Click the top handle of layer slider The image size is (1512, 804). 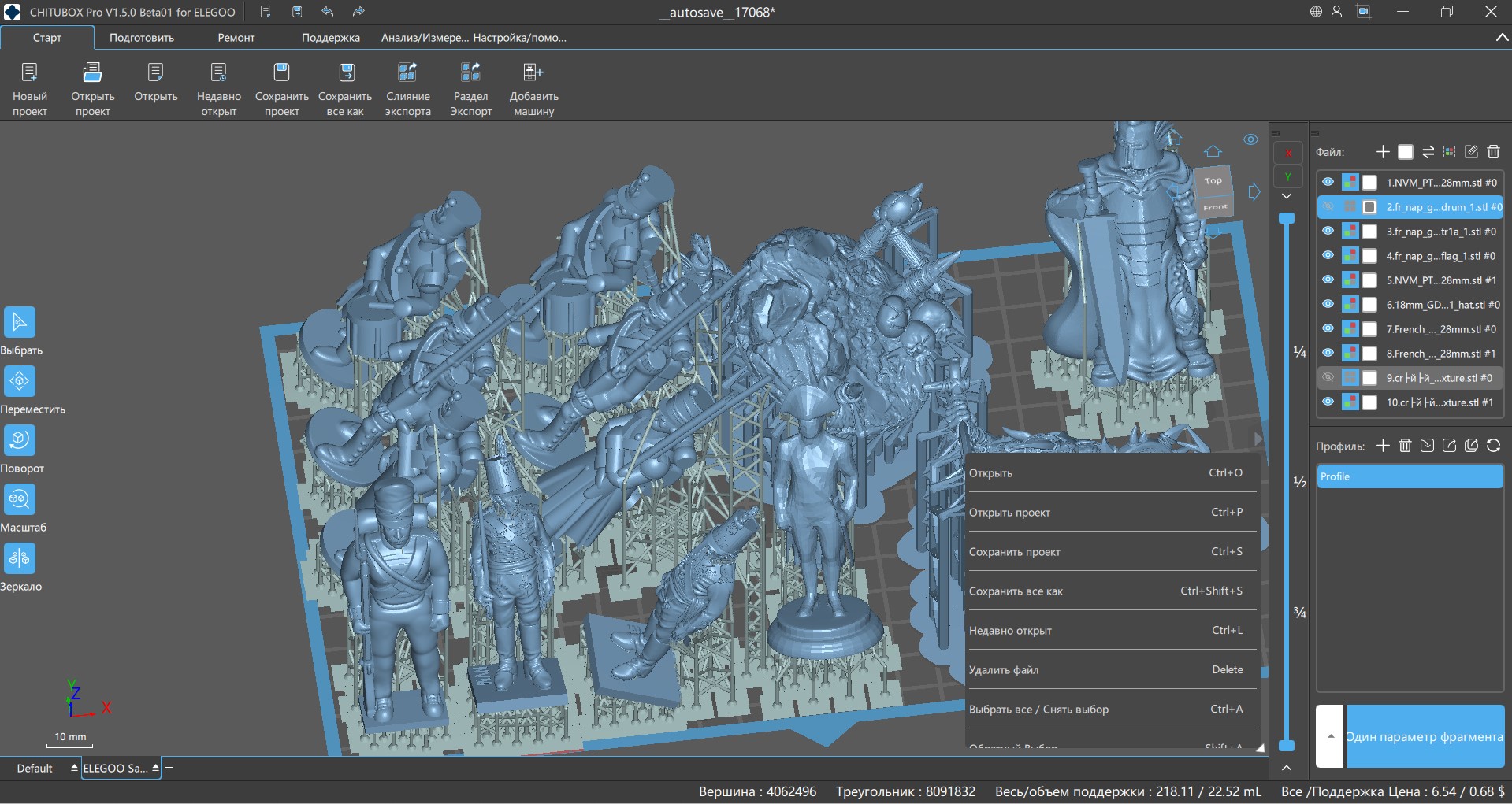tap(1287, 218)
